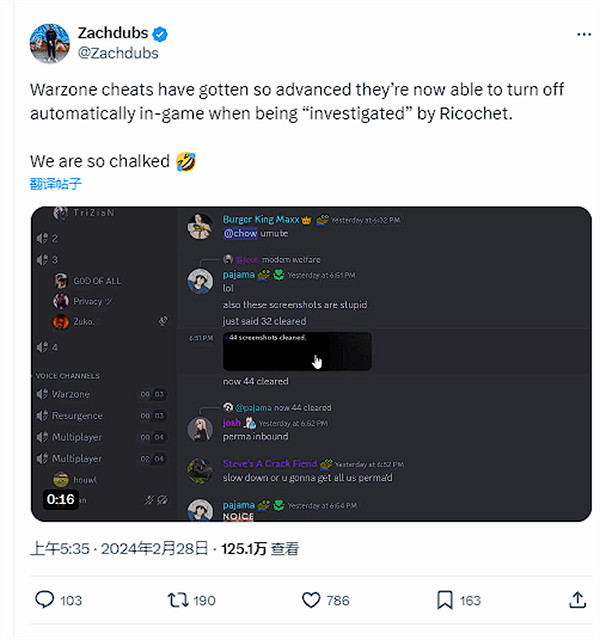Click the blue verified badge
This screenshot has height=640, width=600.
click(x=160, y=34)
